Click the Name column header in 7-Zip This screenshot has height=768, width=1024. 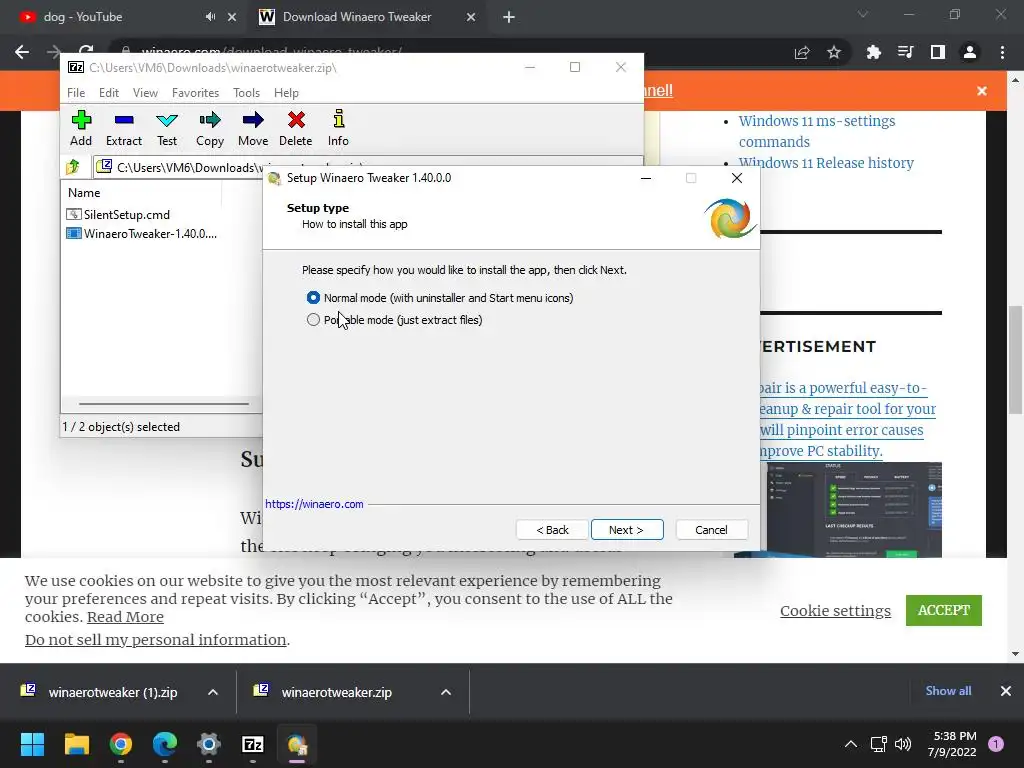pos(142,193)
